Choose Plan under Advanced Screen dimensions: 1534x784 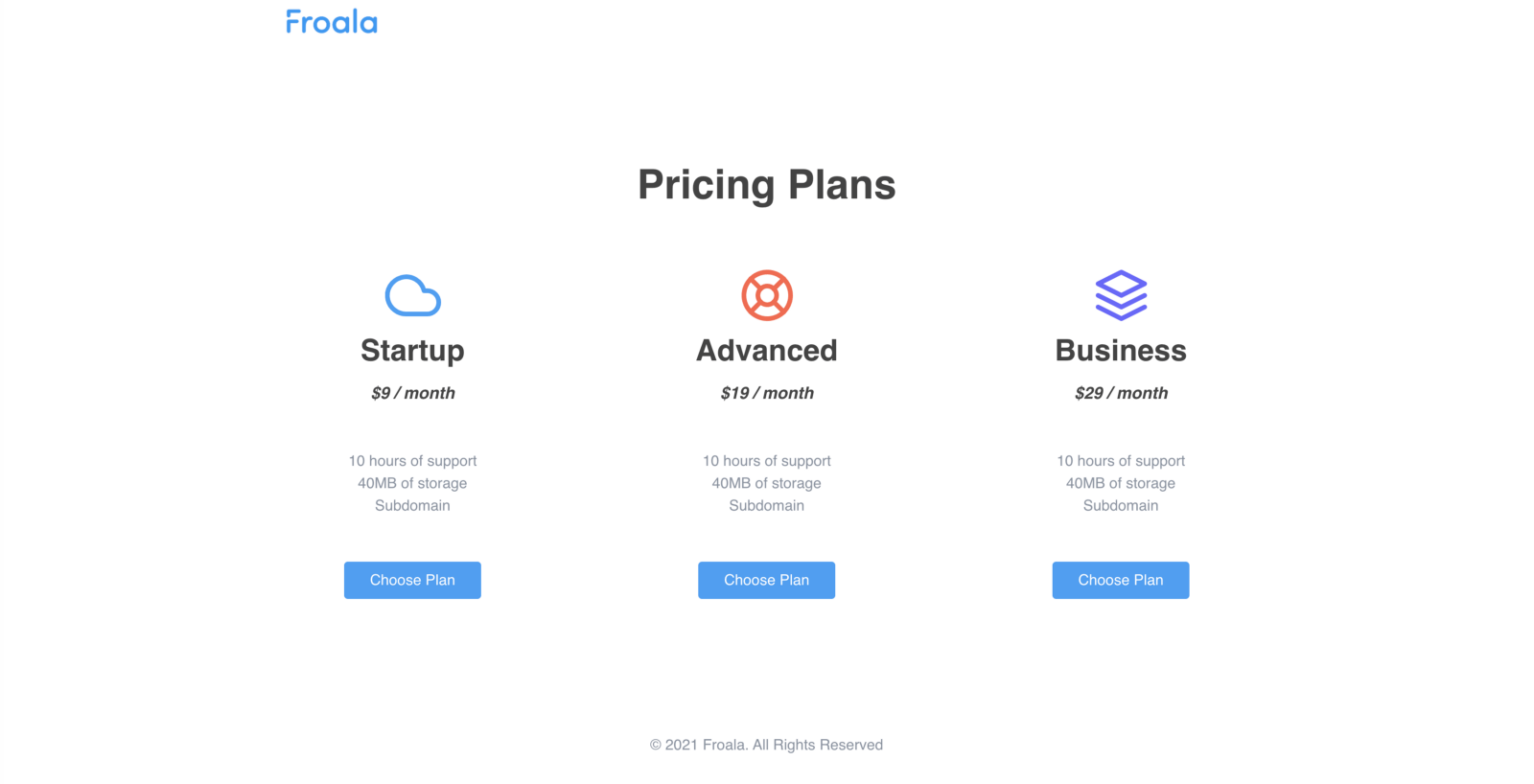coord(767,580)
